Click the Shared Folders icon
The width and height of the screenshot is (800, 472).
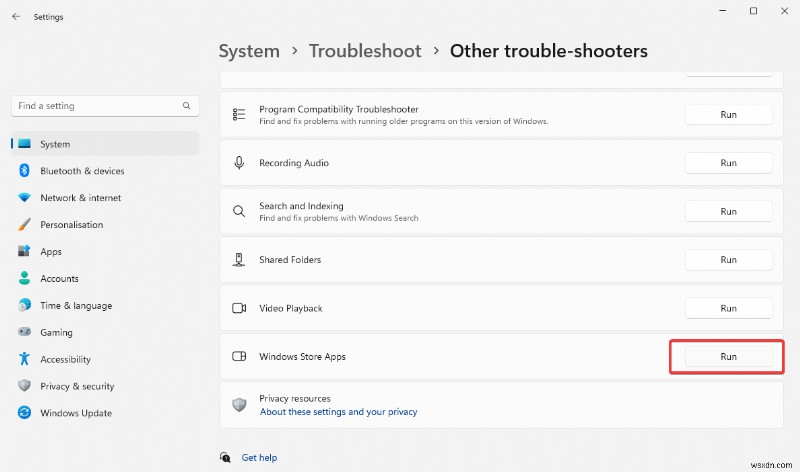click(x=239, y=260)
